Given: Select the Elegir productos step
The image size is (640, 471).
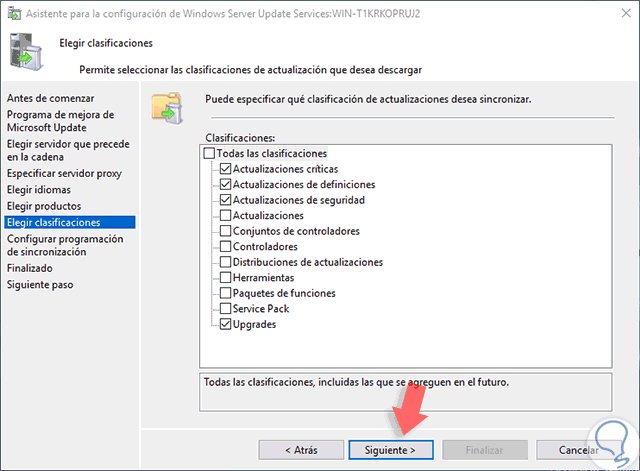Looking at the screenshot, I should pos(44,206).
